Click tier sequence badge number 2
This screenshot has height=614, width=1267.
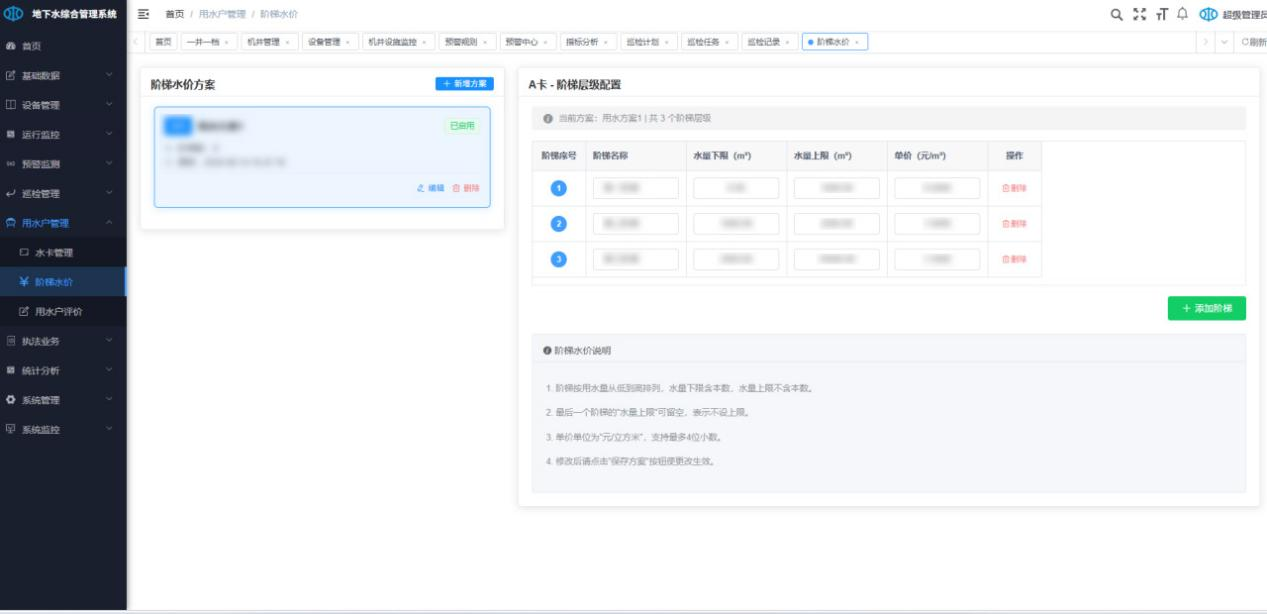click(x=558, y=224)
